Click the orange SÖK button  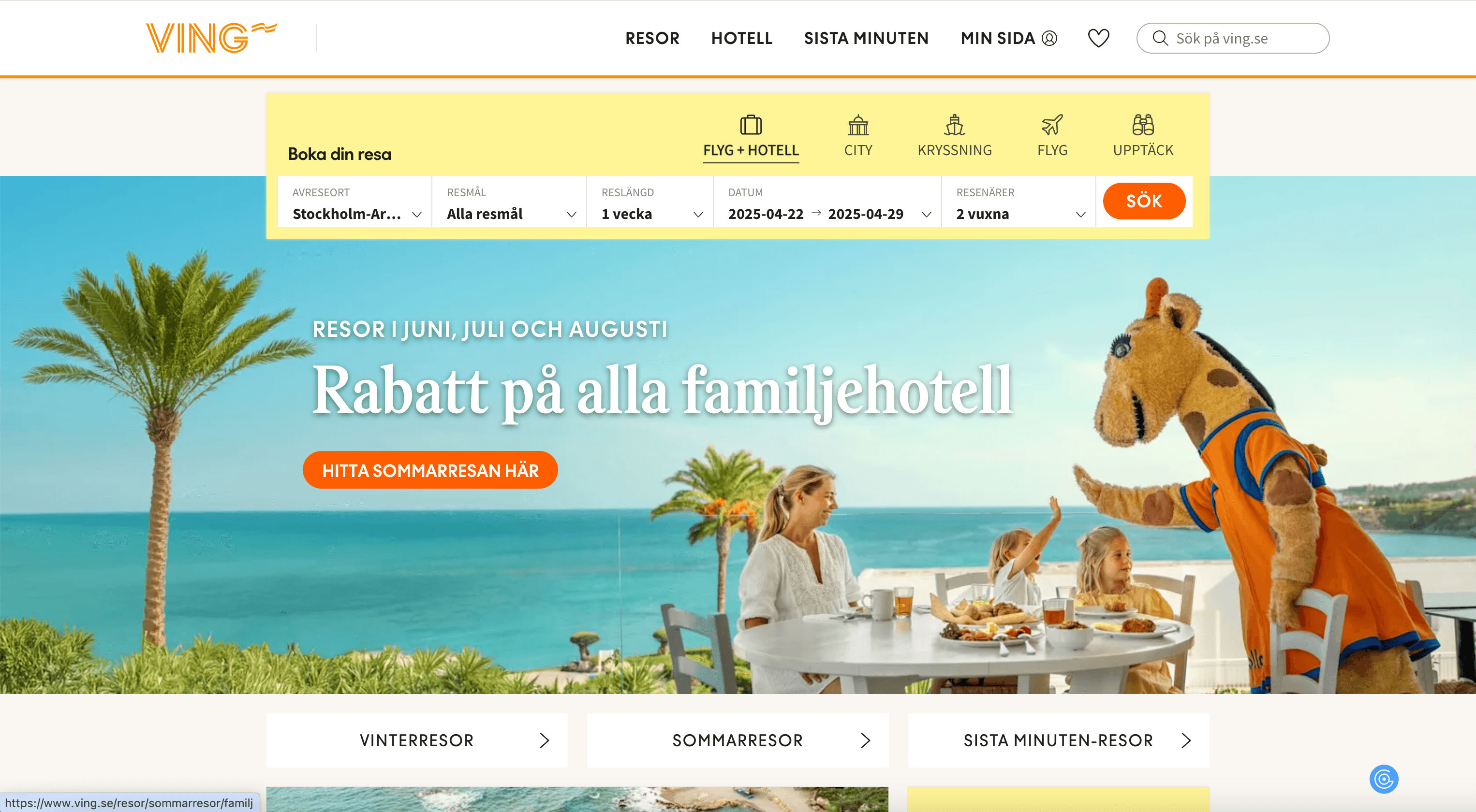(1144, 201)
